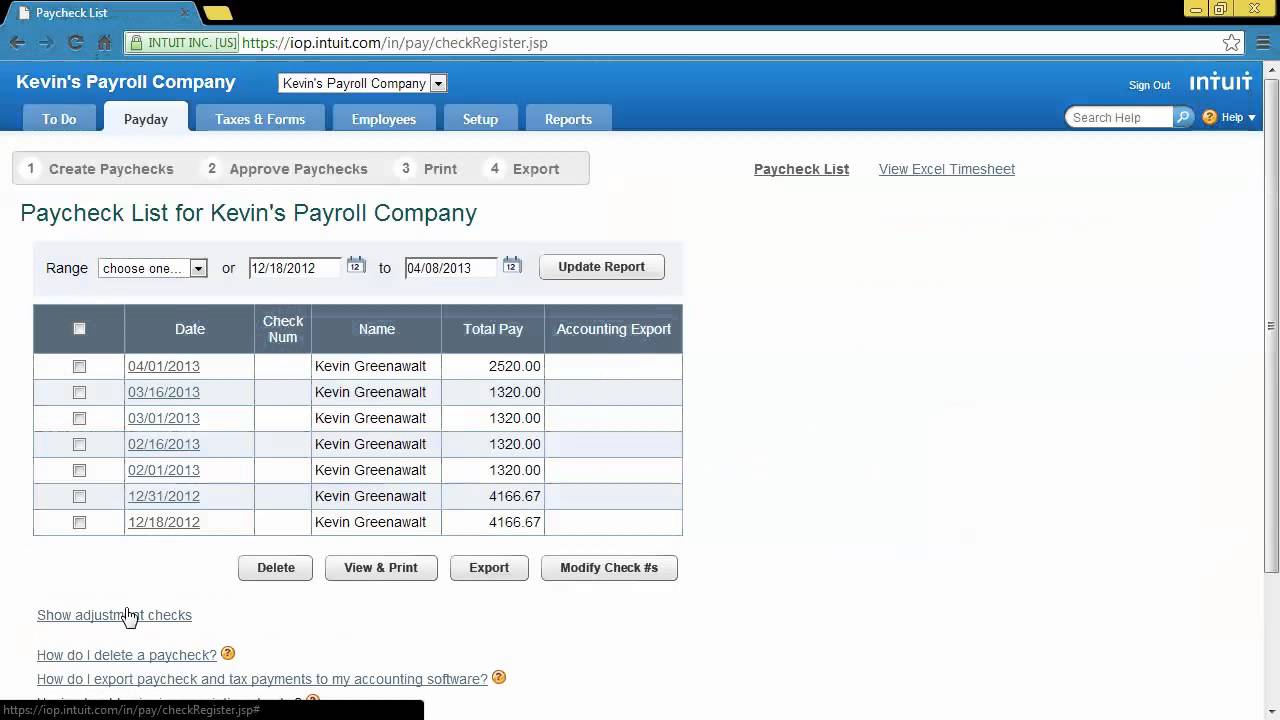1280x720 pixels.
Task: Open the View Excel Timesheet link
Action: click(947, 169)
